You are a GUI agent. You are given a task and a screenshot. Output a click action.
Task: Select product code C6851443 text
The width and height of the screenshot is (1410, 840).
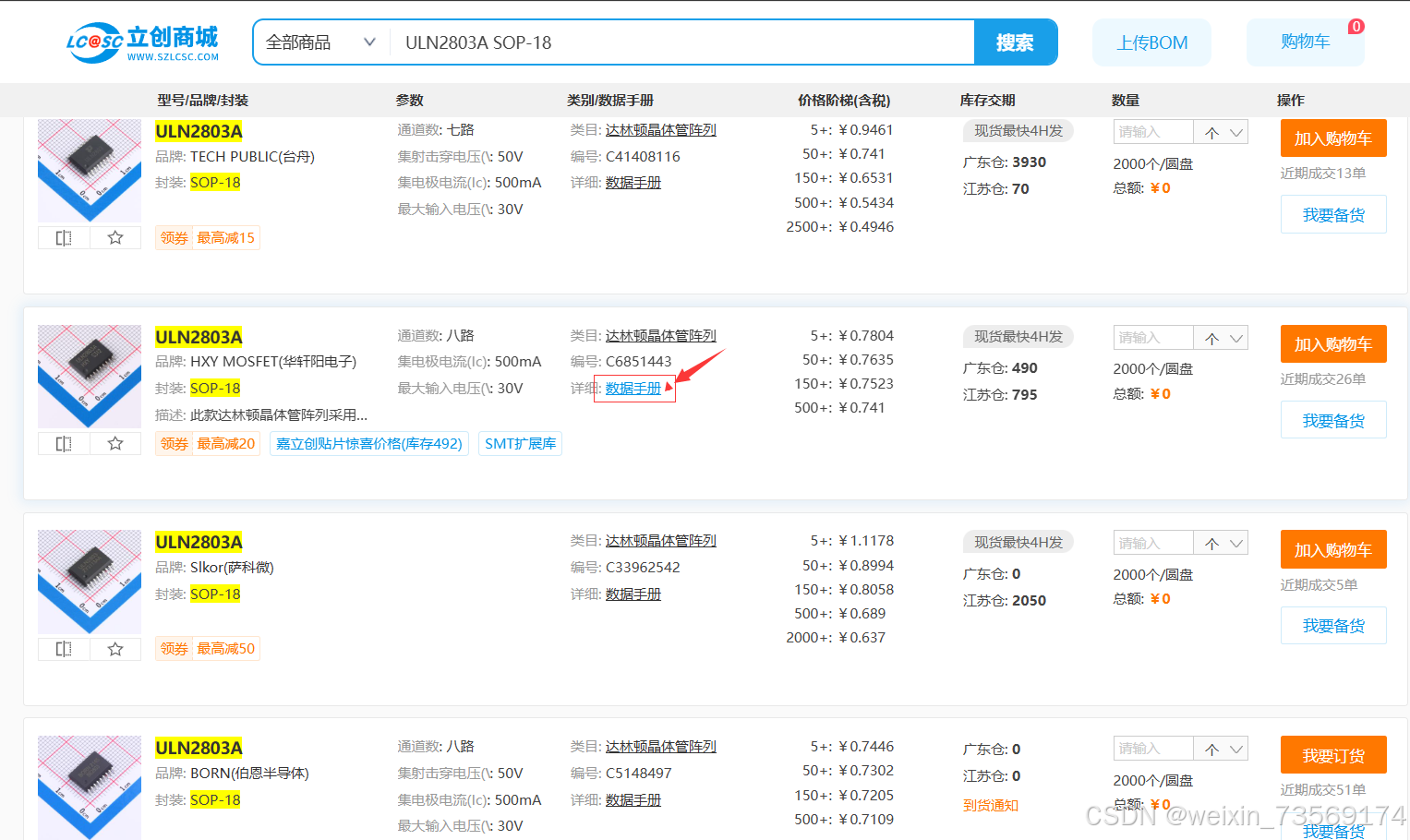[x=638, y=362]
